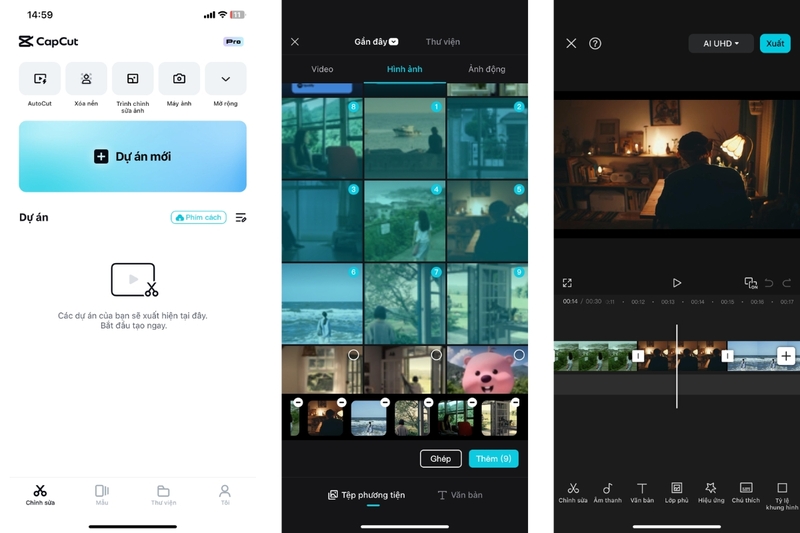Image resolution: width=800 pixels, height=533 pixels.
Task: Enter fullscreen preview mode
Action: click(567, 283)
